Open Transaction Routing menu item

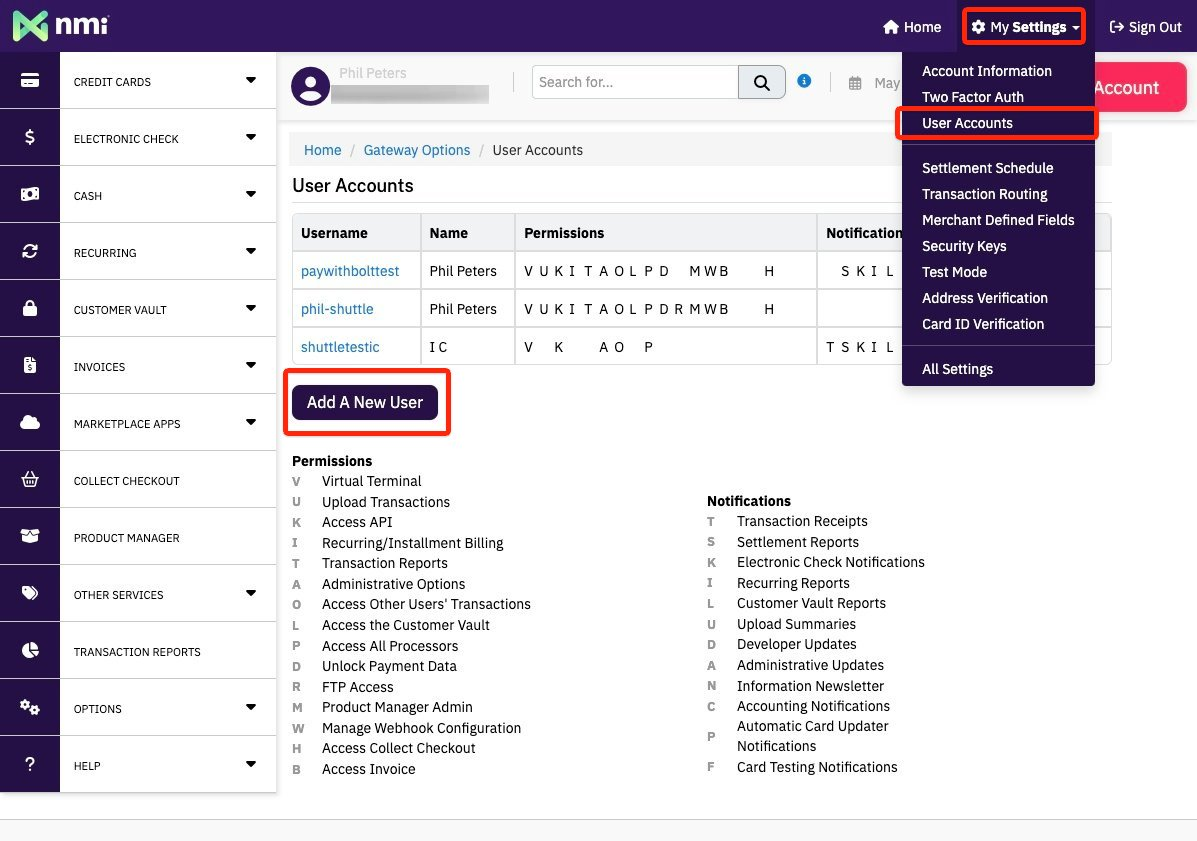click(984, 194)
